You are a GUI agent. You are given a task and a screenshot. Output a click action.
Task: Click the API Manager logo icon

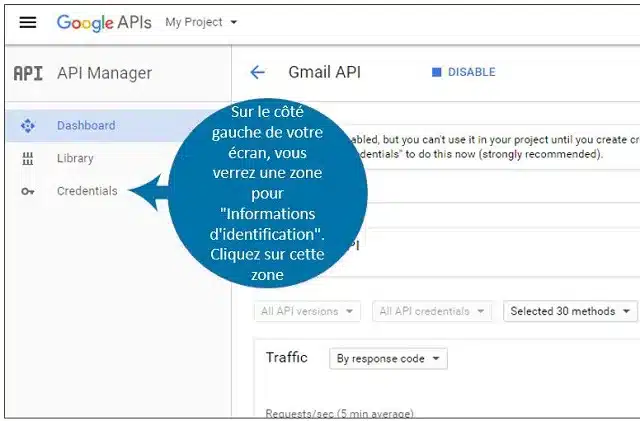28,74
